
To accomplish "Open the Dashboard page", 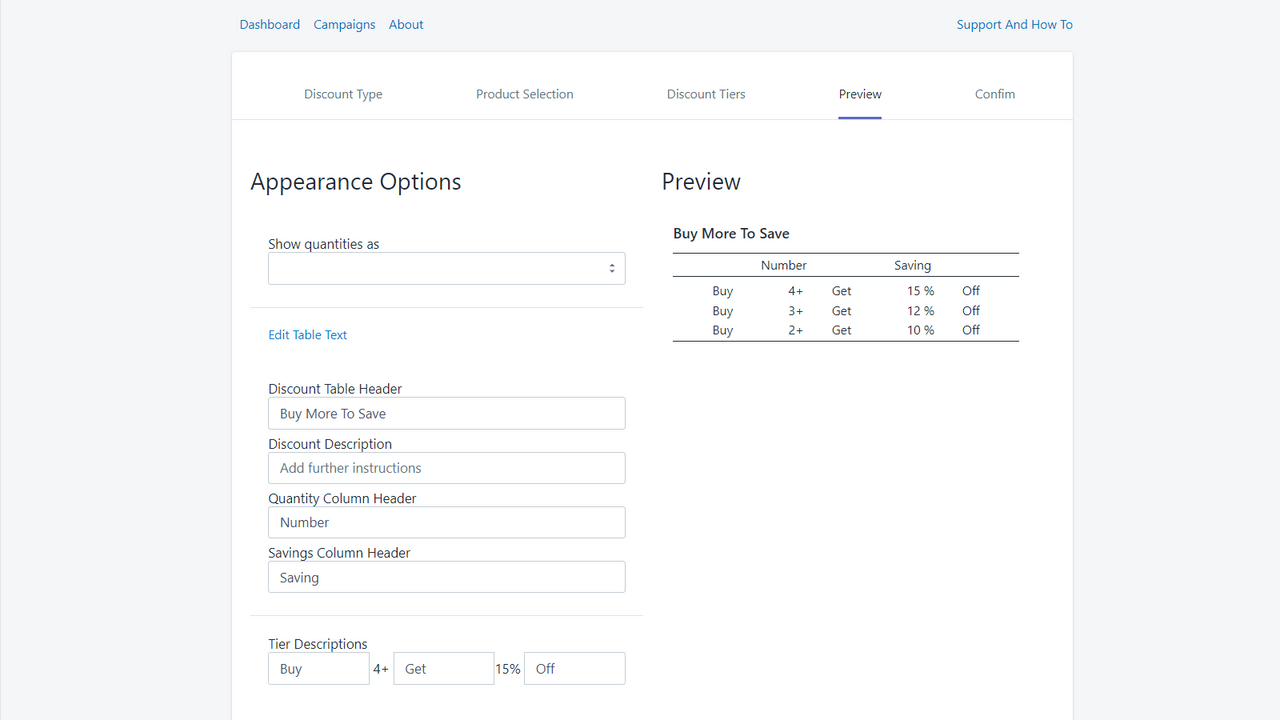I will coord(269,24).
